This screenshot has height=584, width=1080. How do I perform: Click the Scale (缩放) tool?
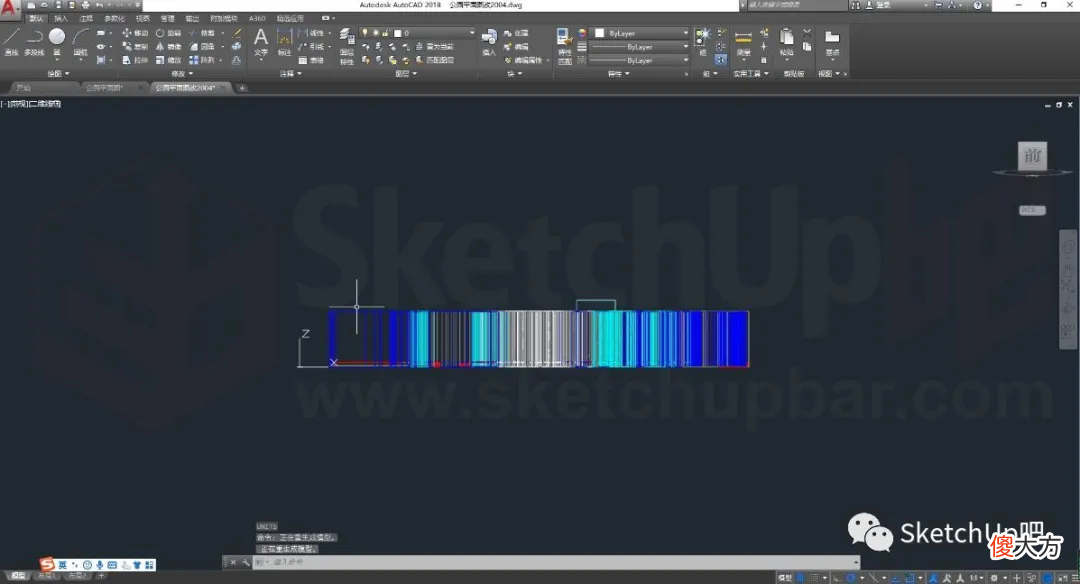coord(169,61)
